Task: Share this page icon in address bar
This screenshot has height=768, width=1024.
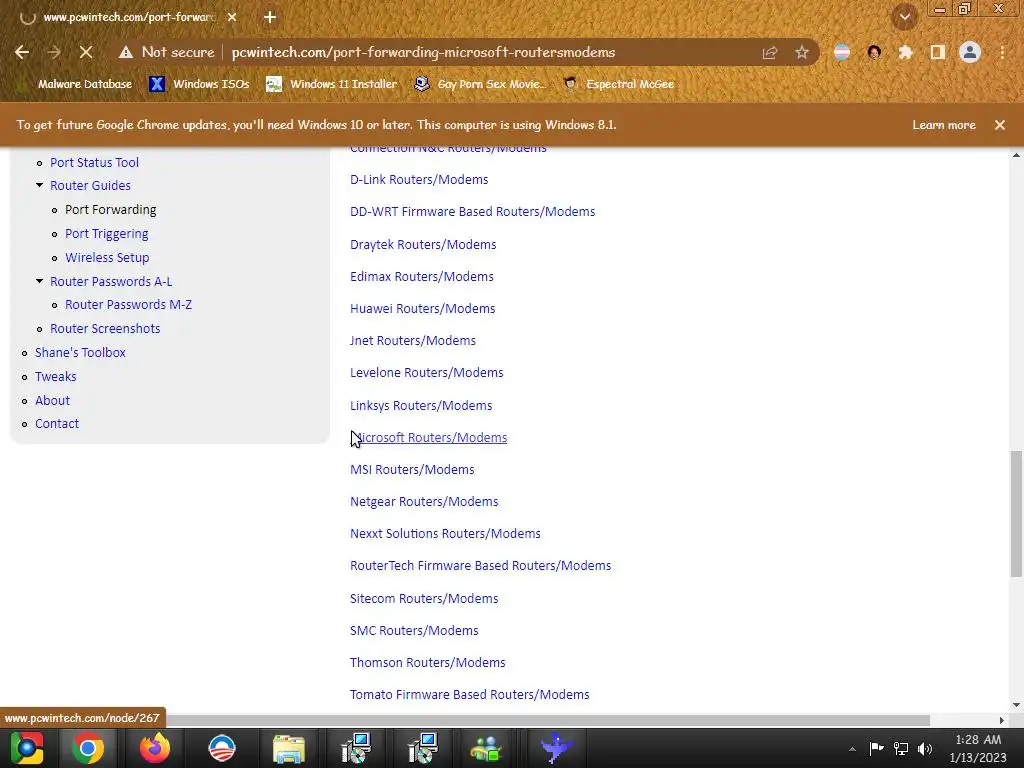Action: point(769,52)
